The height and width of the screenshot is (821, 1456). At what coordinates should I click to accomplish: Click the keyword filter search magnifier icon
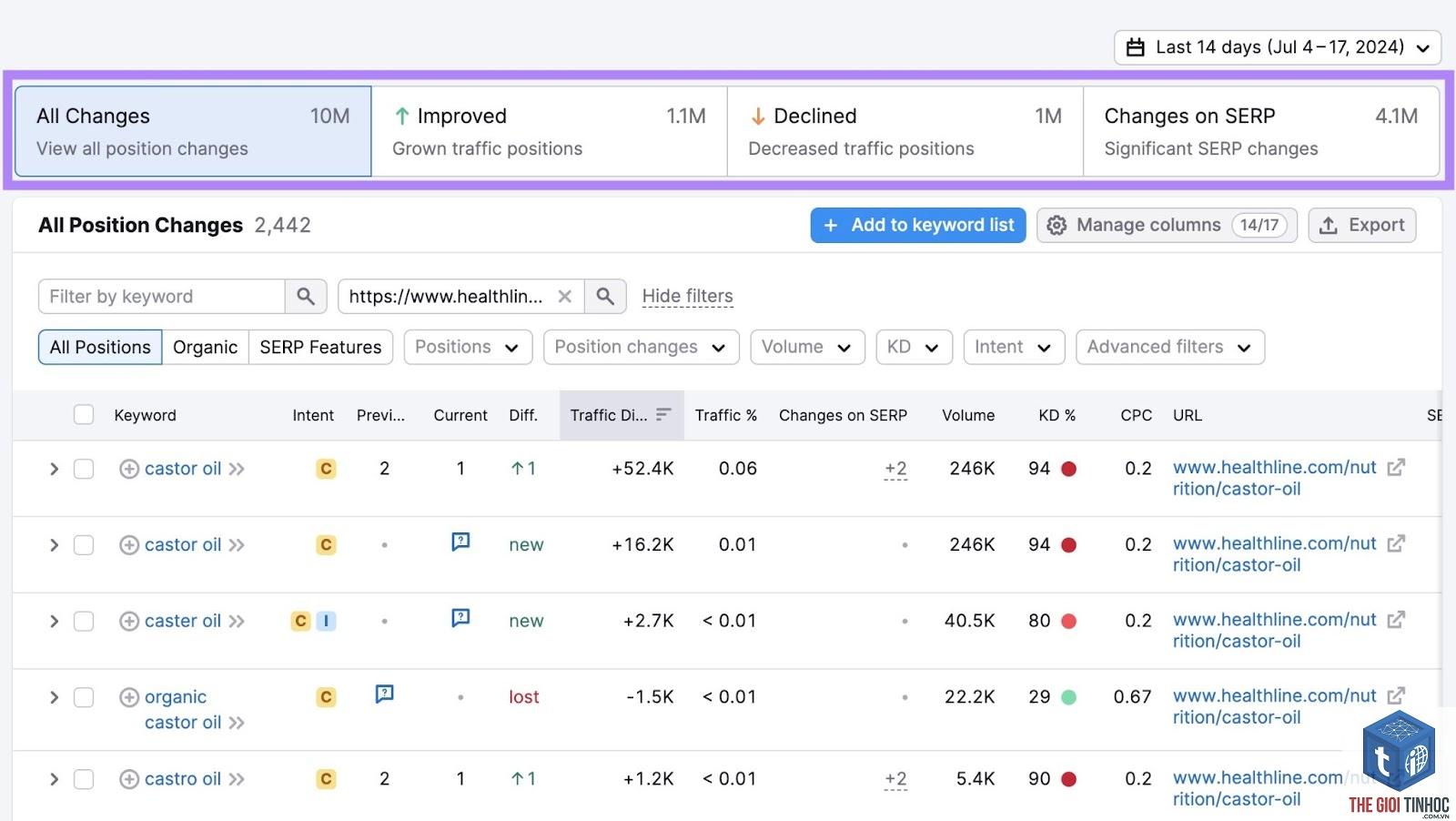(306, 296)
